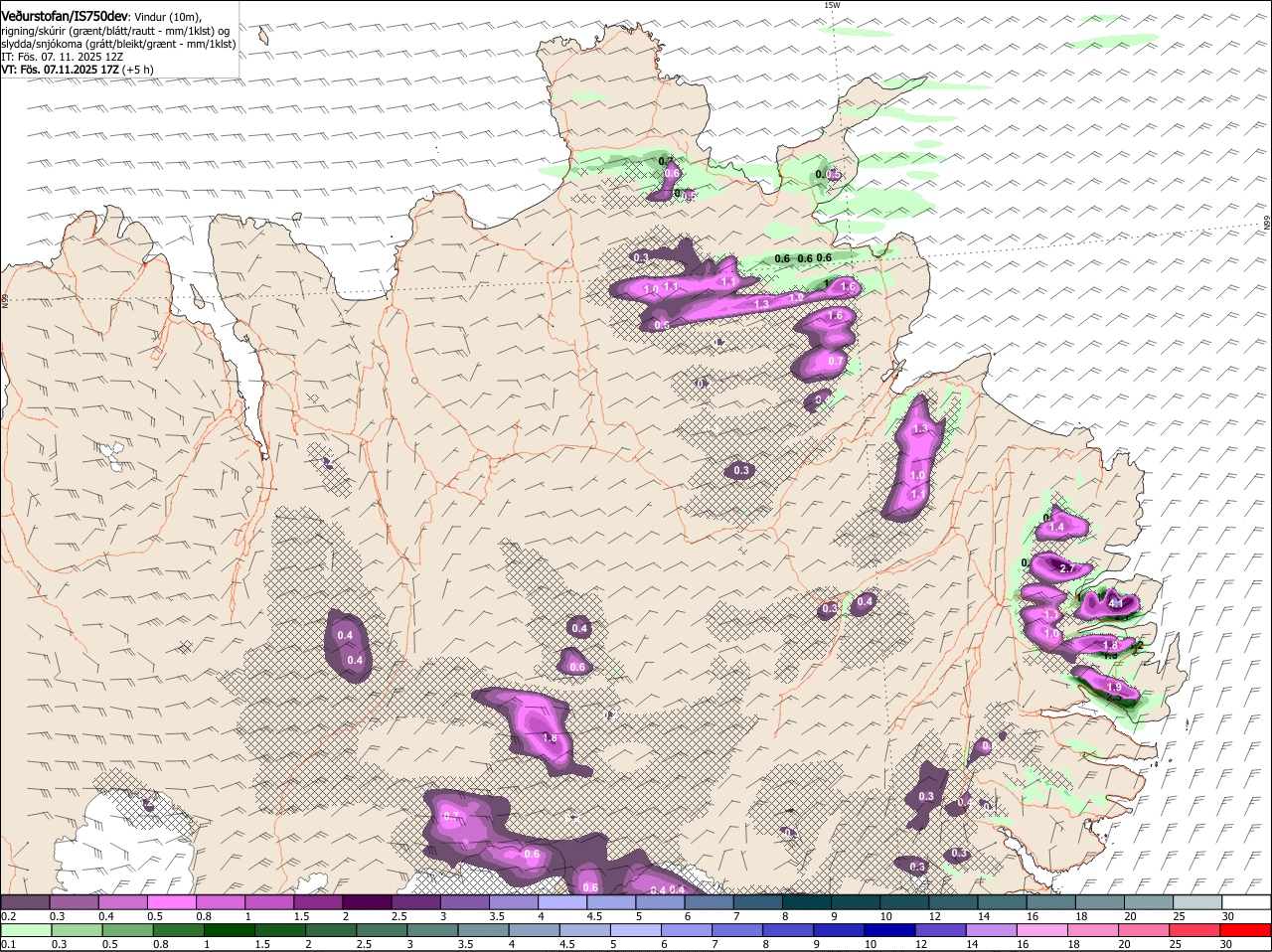Click the 1.9 snowfall value in the southeast fjords
The image size is (1272, 952).
(1114, 688)
